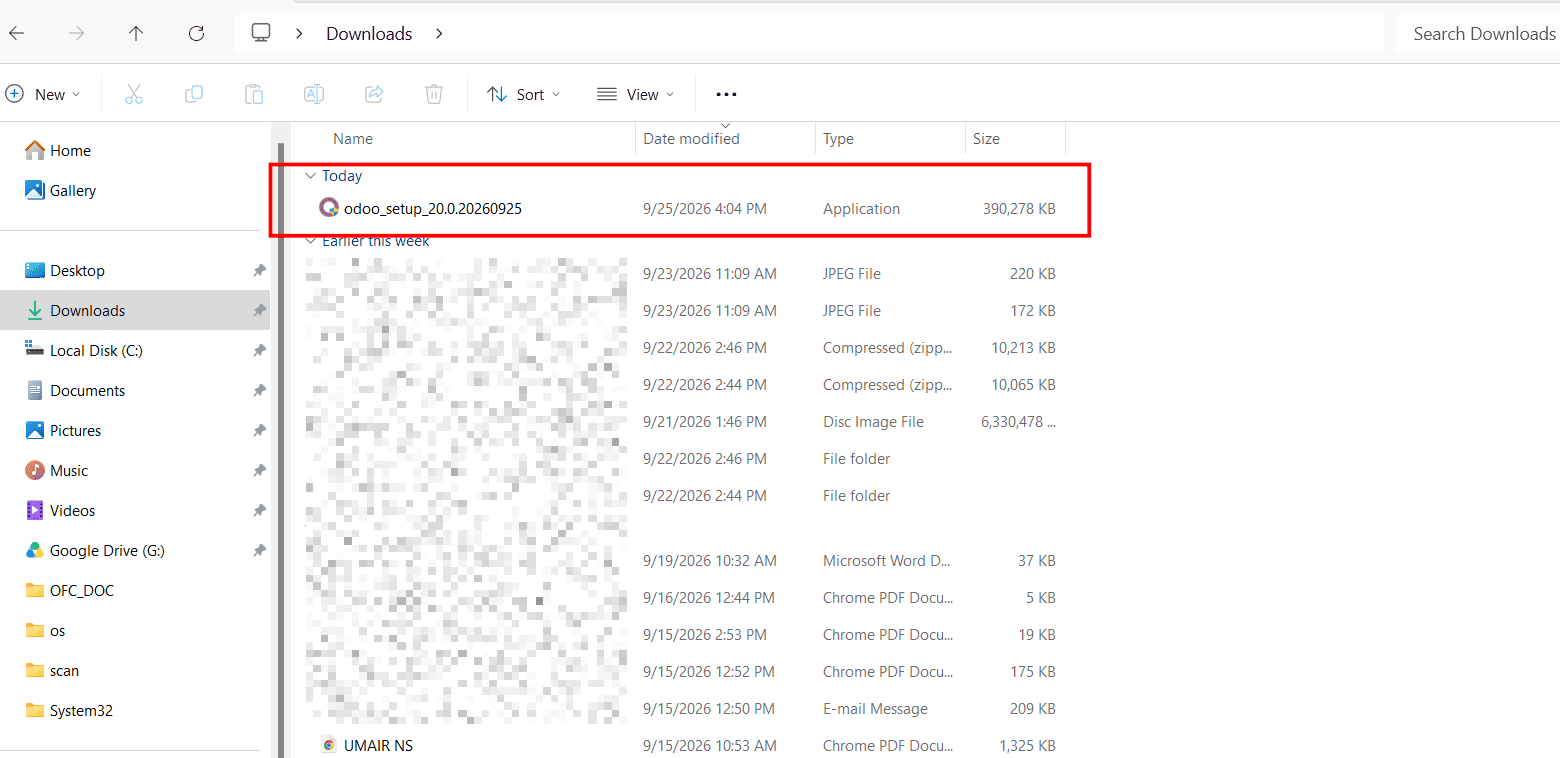The image size is (1560, 758).
Task: Click in the Search Downloads box
Action: tap(1478, 33)
